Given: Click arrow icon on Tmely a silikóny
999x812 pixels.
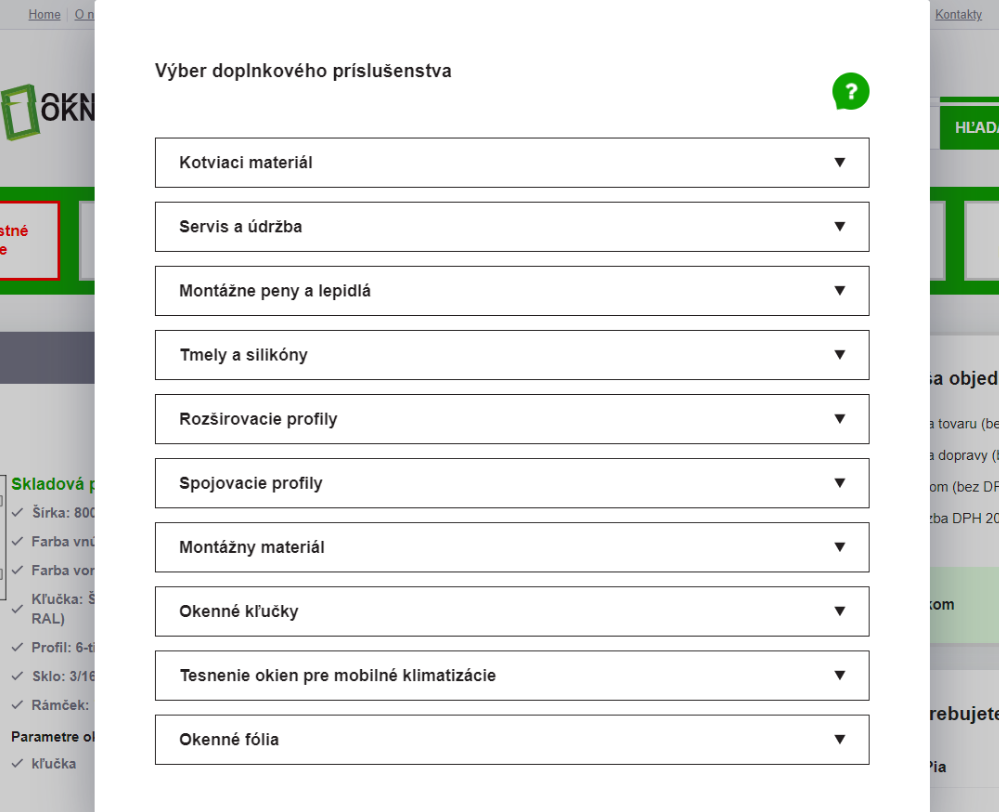Looking at the screenshot, I should click(x=839, y=354).
